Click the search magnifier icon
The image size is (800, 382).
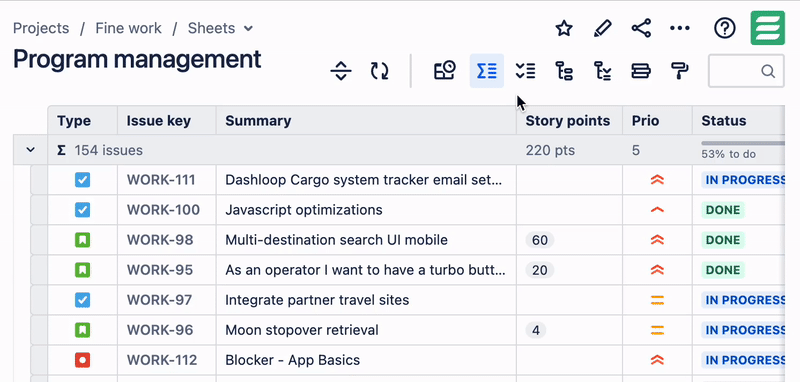[768, 71]
